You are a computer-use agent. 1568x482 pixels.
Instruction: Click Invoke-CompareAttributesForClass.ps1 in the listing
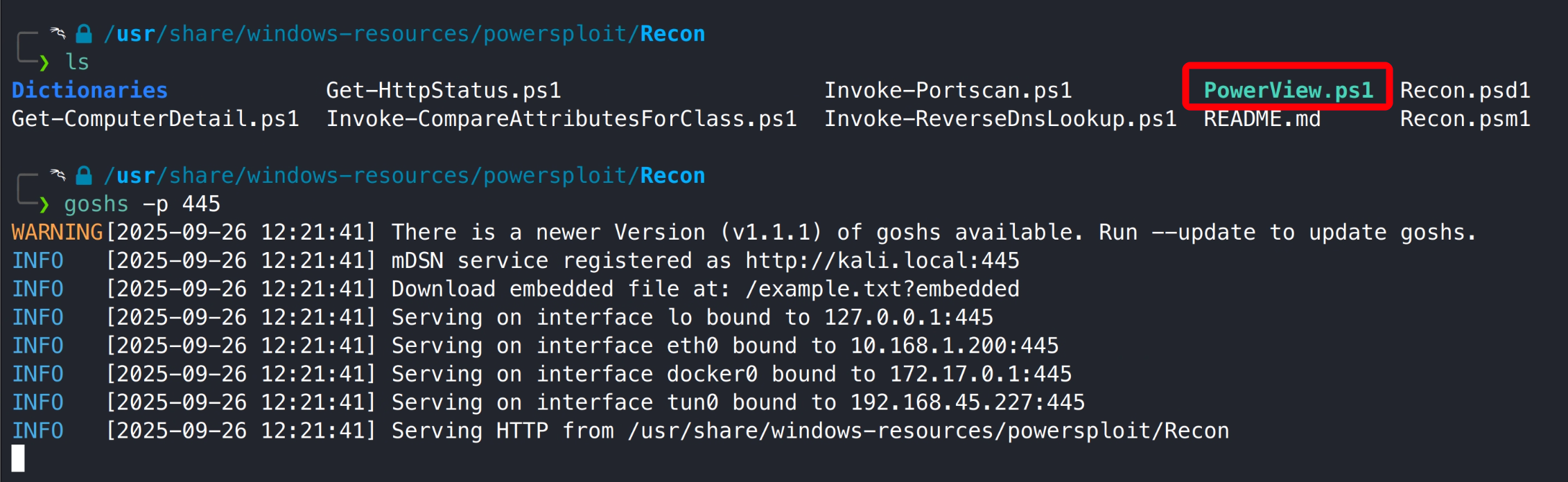561,118
